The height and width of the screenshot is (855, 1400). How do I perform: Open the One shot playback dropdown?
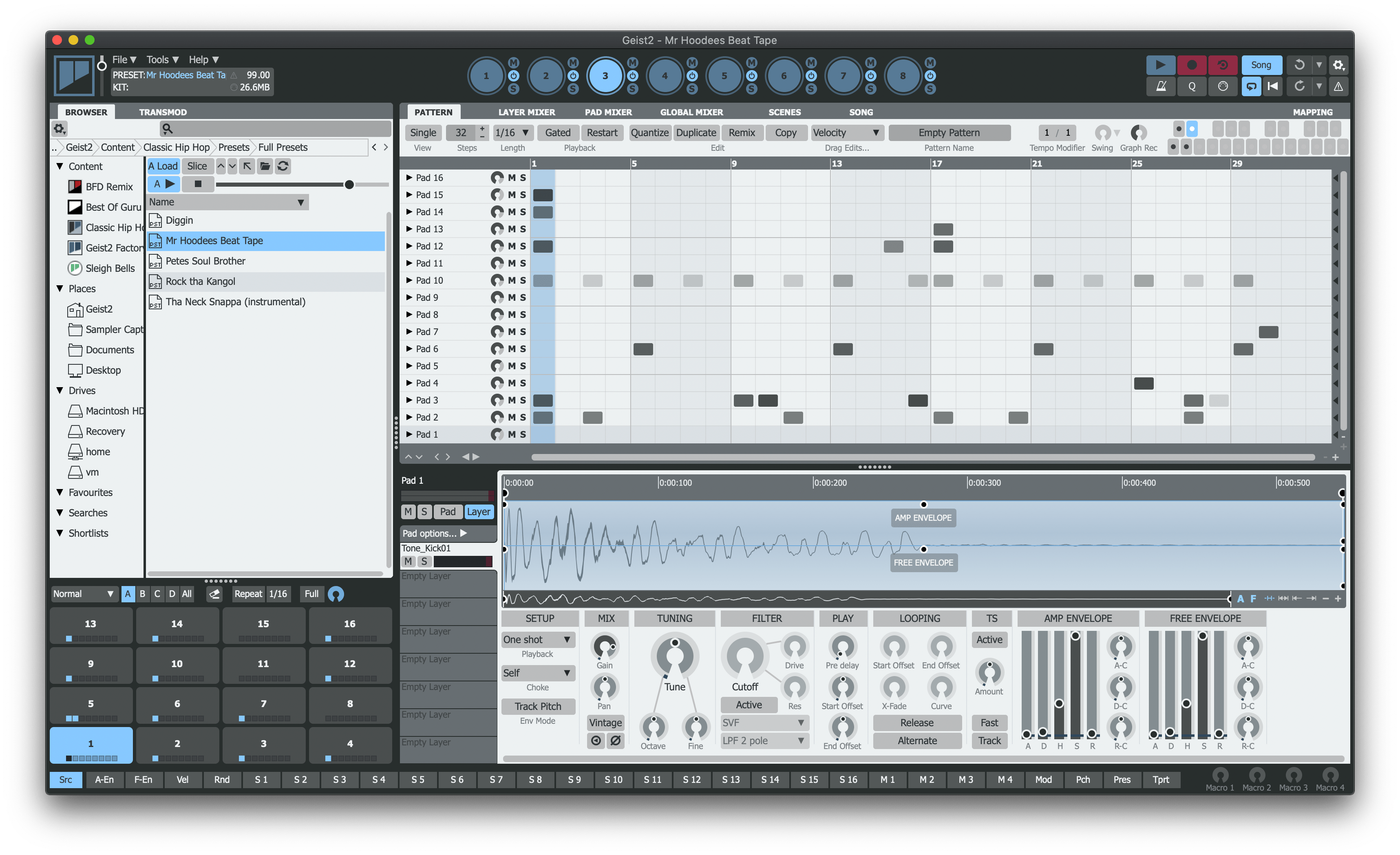pyautogui.click(x=537, y=640)
